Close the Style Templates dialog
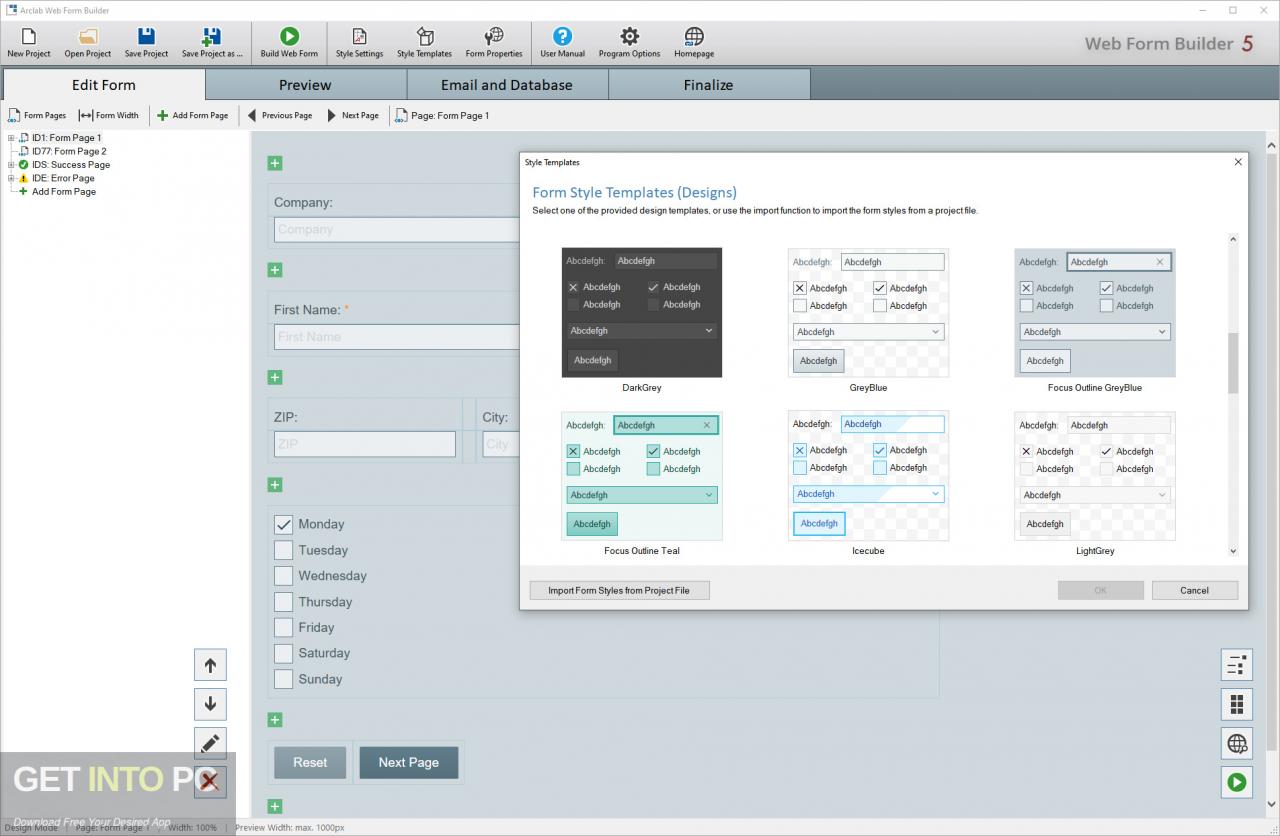This screenshot has width=1280, height=836. pyautogui.click(x=1237, y=162)
